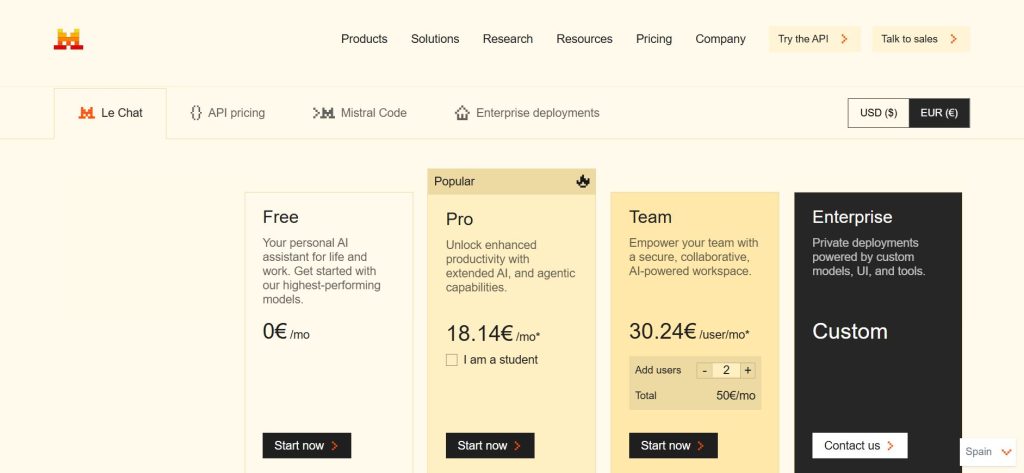Start now with the Free plan
1024x473 pixels.
coord(307,446)
